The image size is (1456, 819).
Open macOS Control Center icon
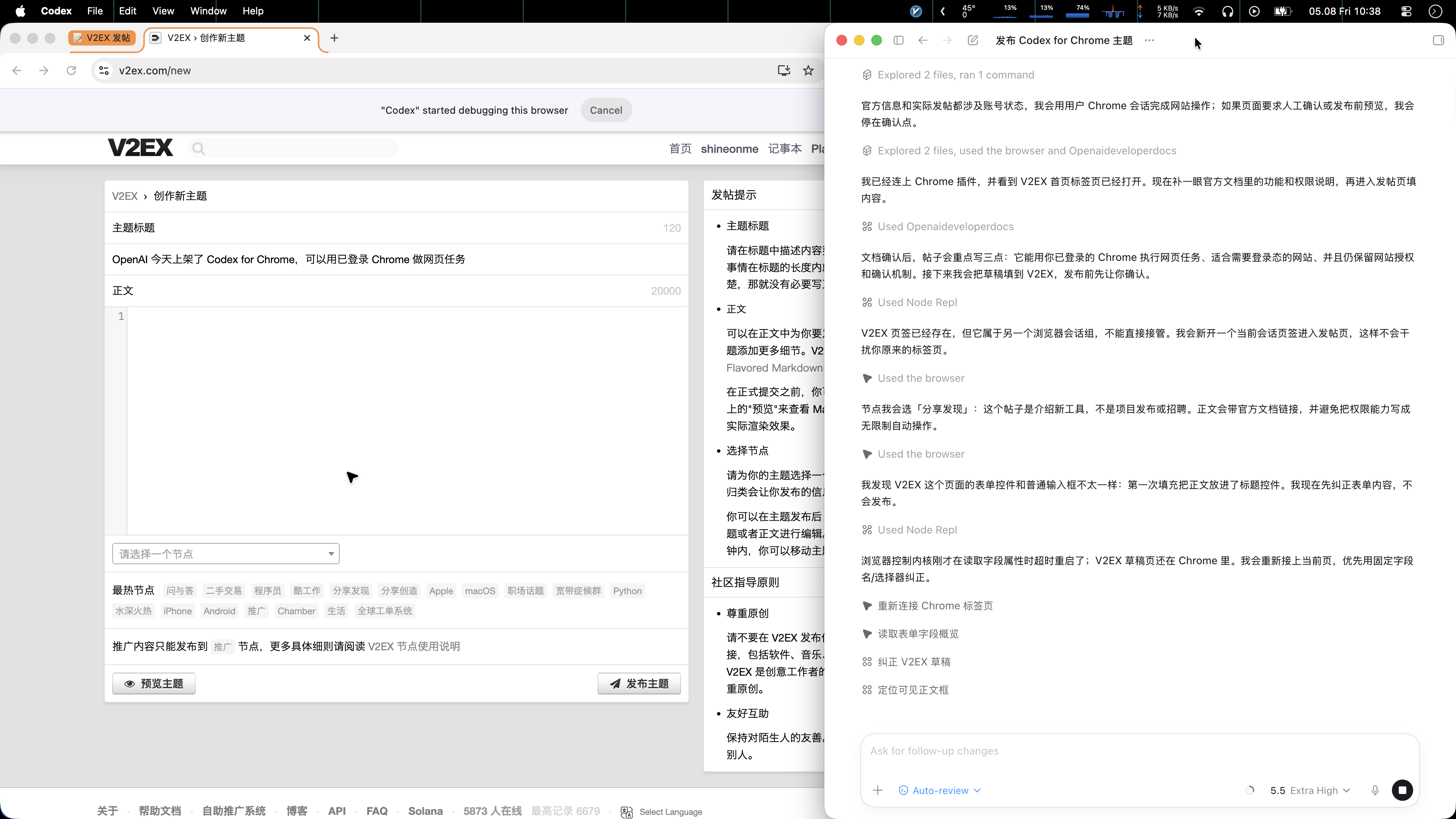(1407, 11)
